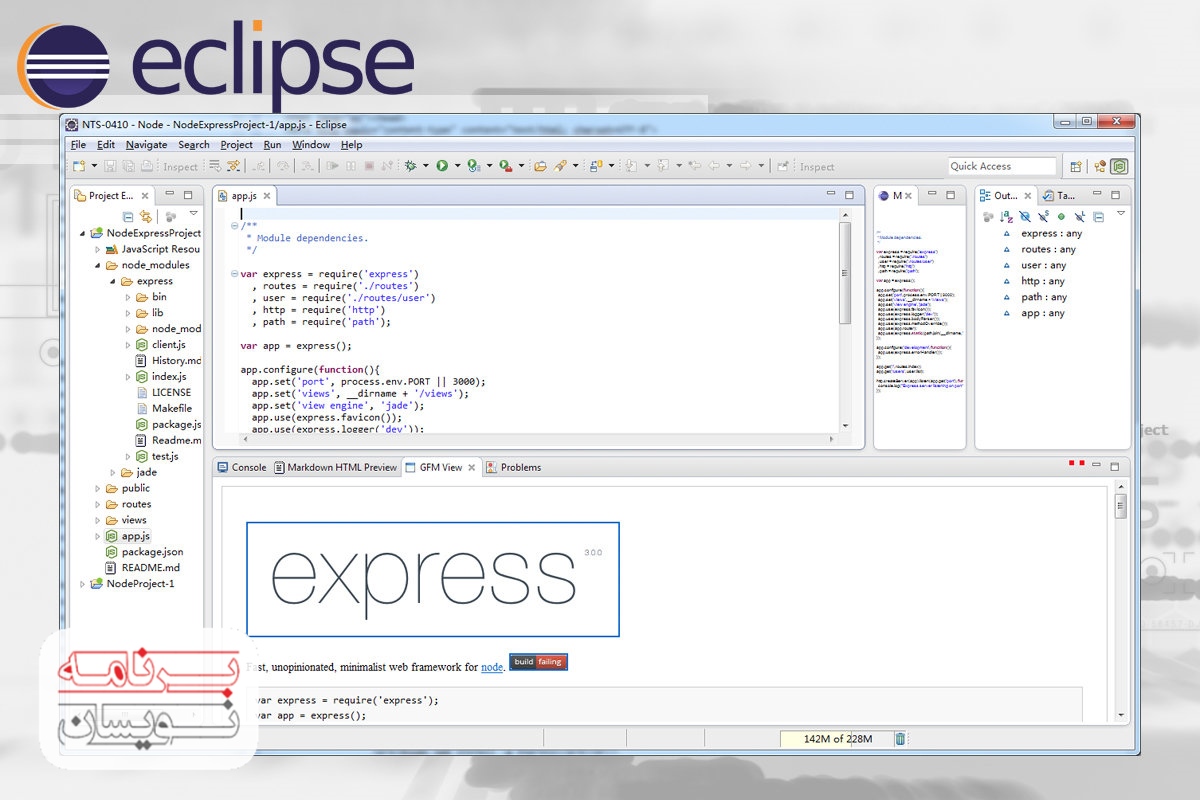Click the Save All toolbar icon
1200x800 pixels.
[x=128, y=166]
